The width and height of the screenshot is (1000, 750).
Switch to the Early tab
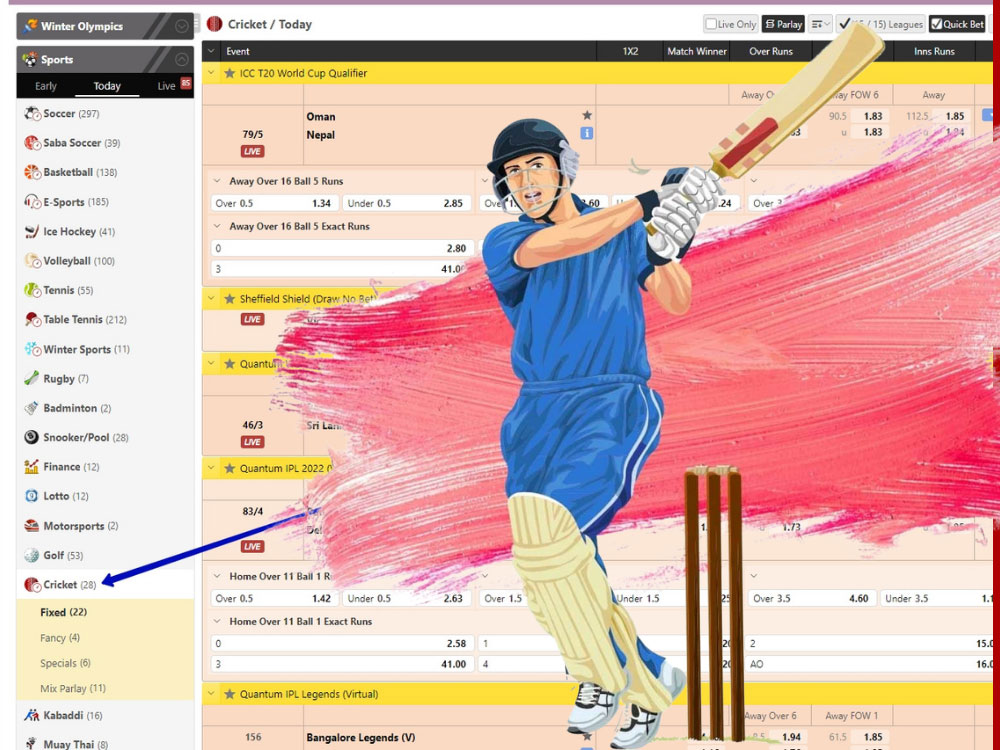click(46, 86)
